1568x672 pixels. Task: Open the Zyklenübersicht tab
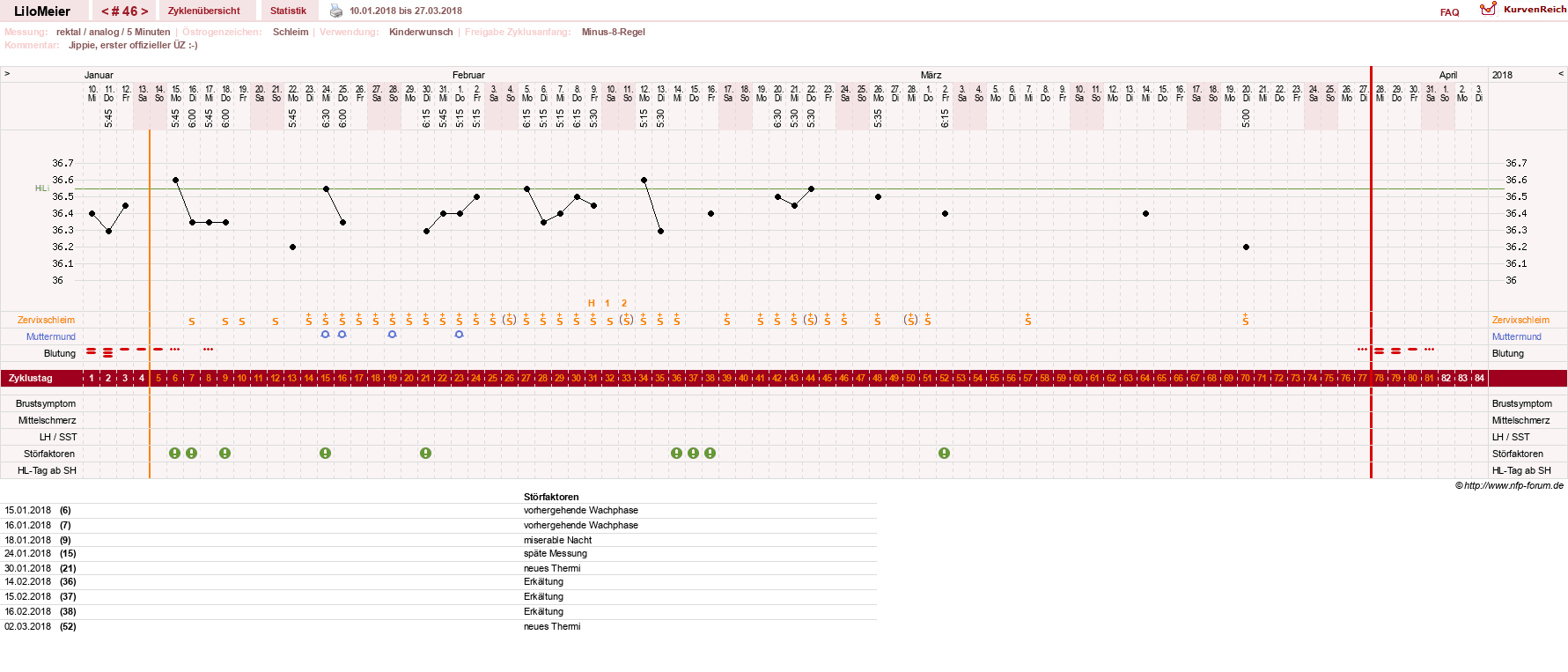click(204, 11)
